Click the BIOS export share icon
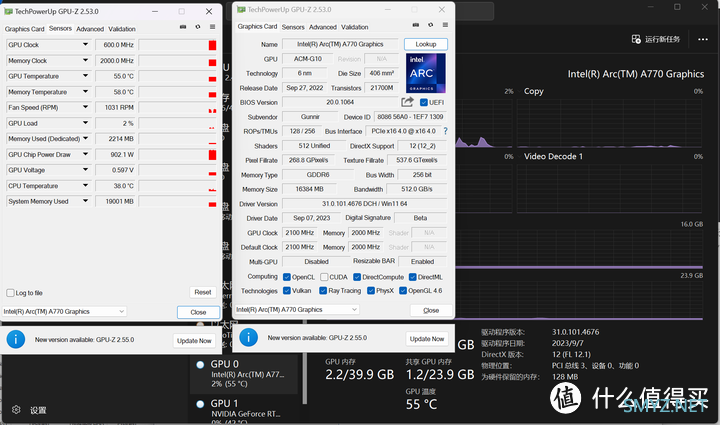 [407, 102]
